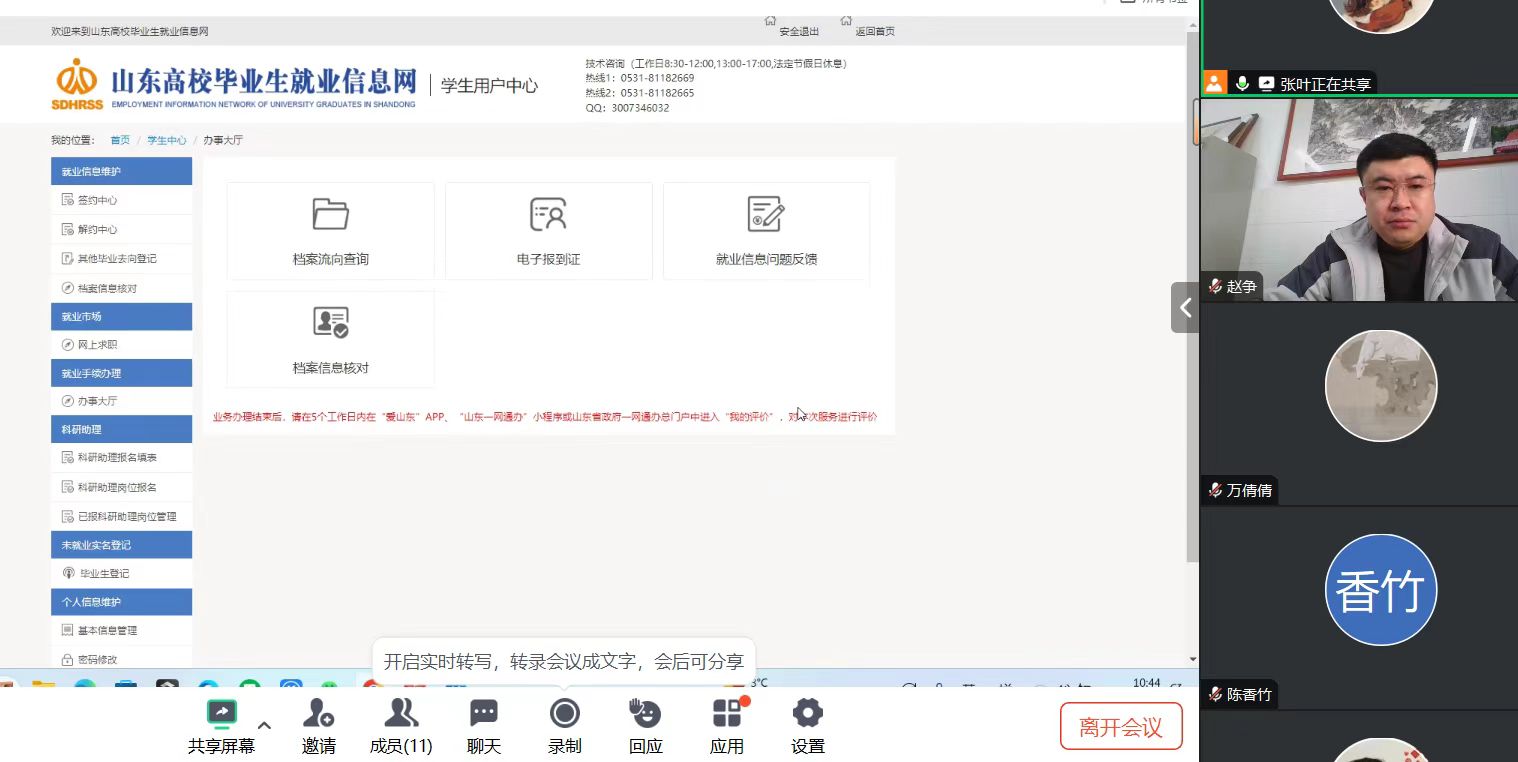Click the shared webpage vertical scrollbar
Image resolution: width=1518 pixels, height=762 pixels.
click(x=1191, y=296)
